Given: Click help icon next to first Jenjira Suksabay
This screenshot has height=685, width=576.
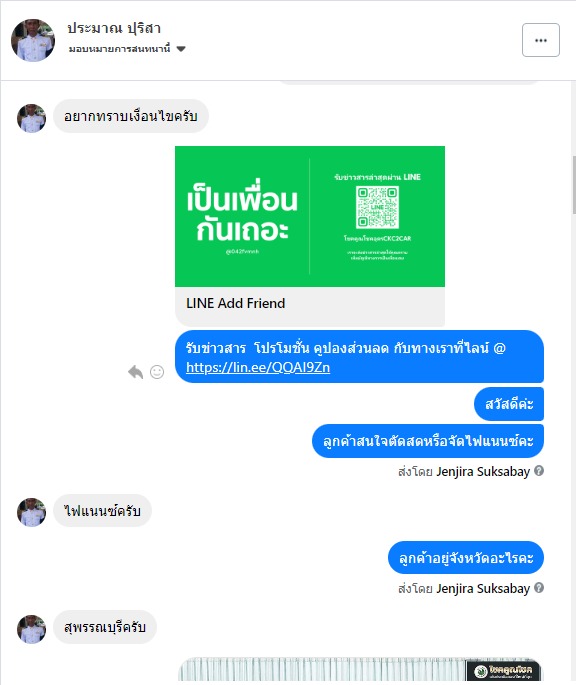Looking at the screenshot, I should pyautogui.click(x=539, y=471).
